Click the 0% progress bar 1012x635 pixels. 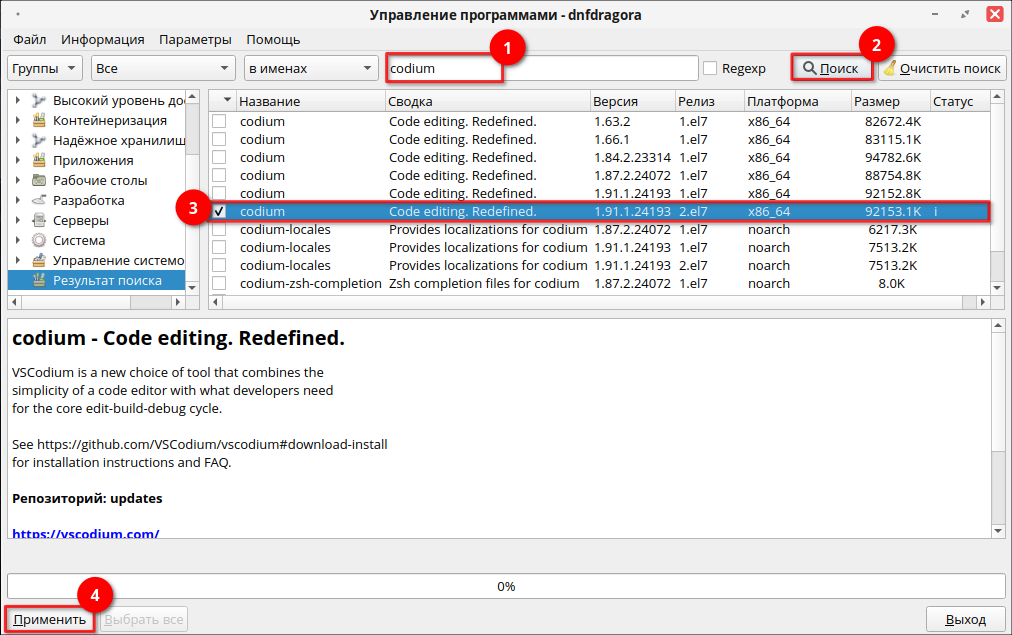506,587
